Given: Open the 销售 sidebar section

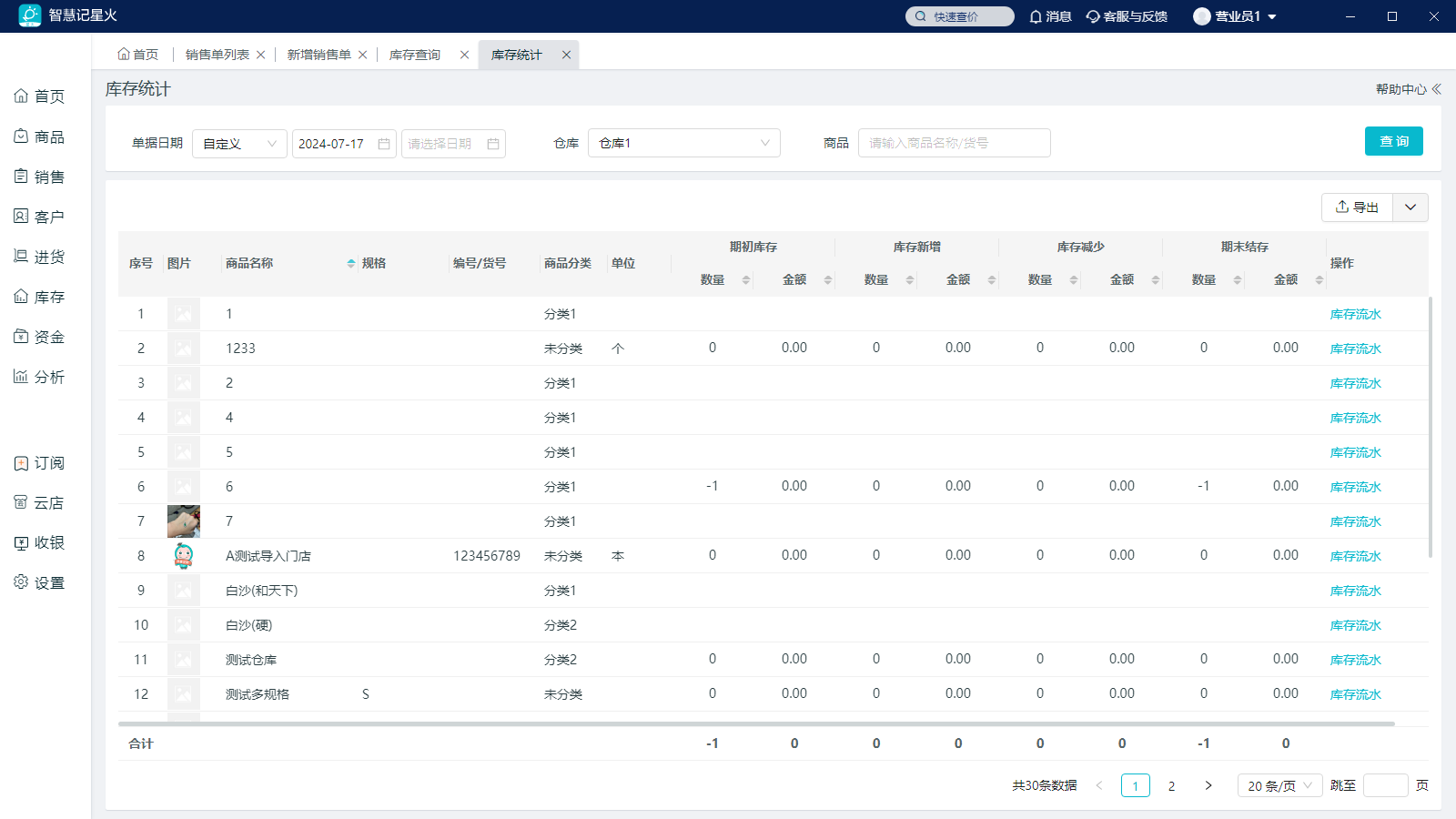Looking at the screenshot, I should (39, 177).
